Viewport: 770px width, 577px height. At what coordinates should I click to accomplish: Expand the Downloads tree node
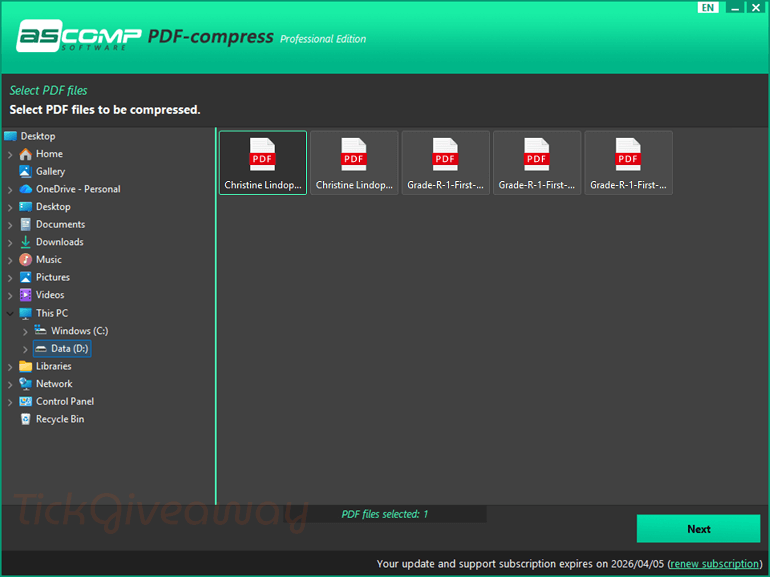[x=10, y=243]
